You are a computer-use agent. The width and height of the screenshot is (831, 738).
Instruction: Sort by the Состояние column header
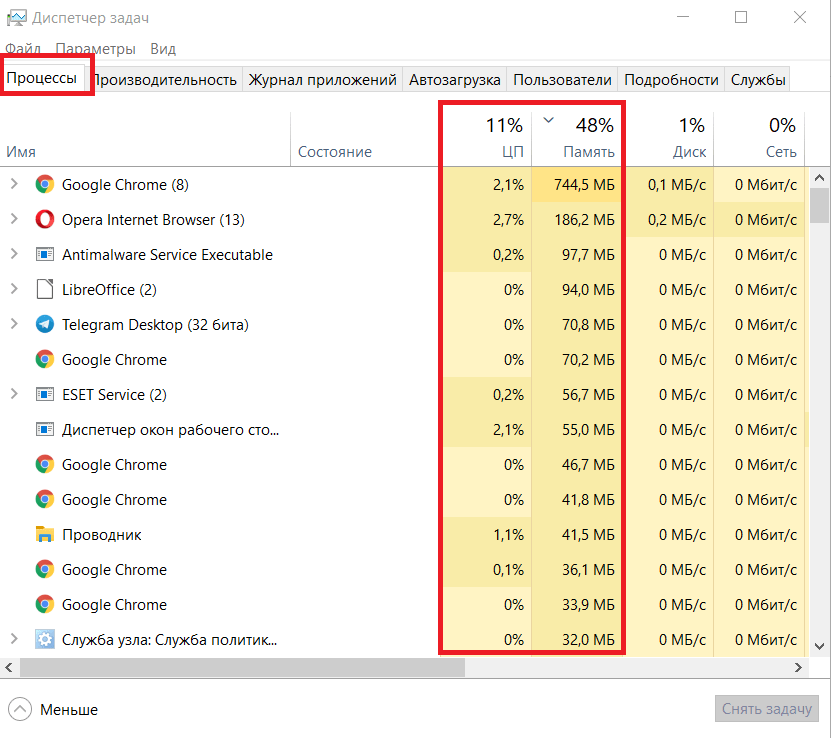[x=366, y=139]
